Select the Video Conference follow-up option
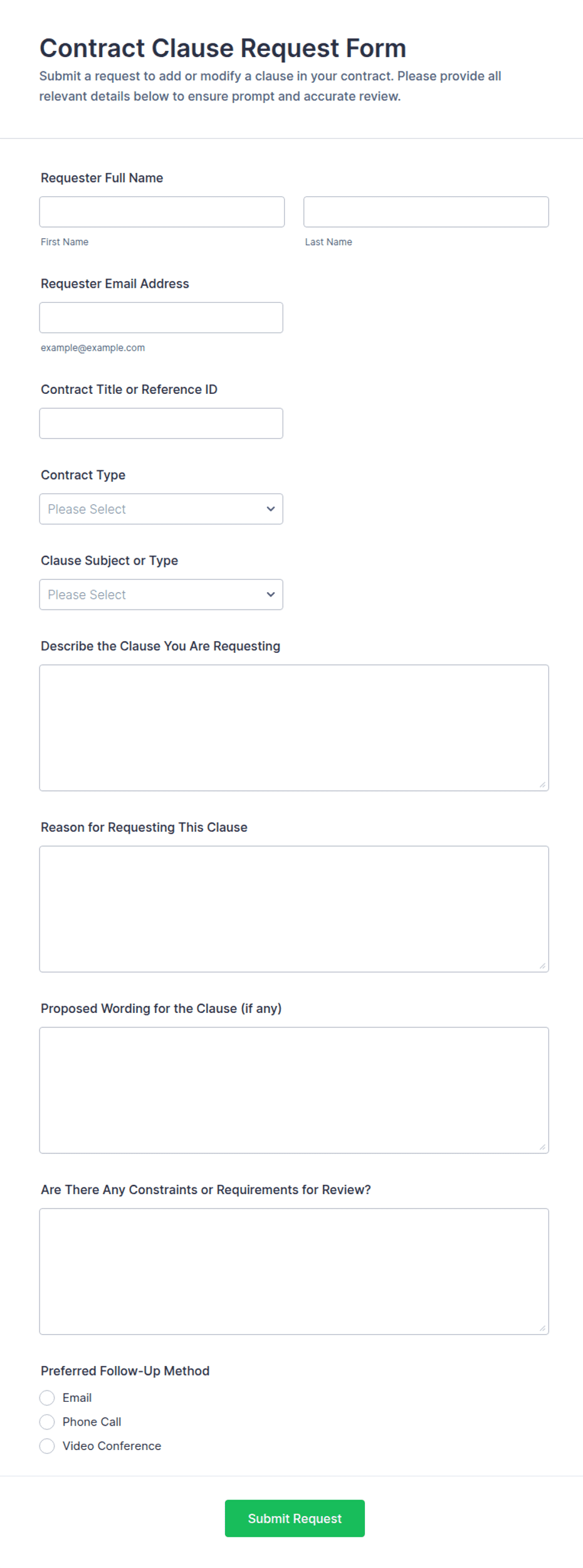583x1568 pixels. pos(47,1446)
